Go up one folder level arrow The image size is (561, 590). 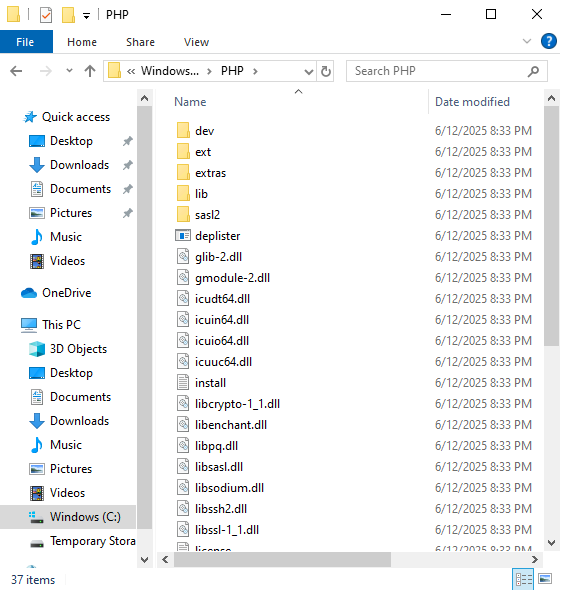pyautogui.click(x=90, y=71)
